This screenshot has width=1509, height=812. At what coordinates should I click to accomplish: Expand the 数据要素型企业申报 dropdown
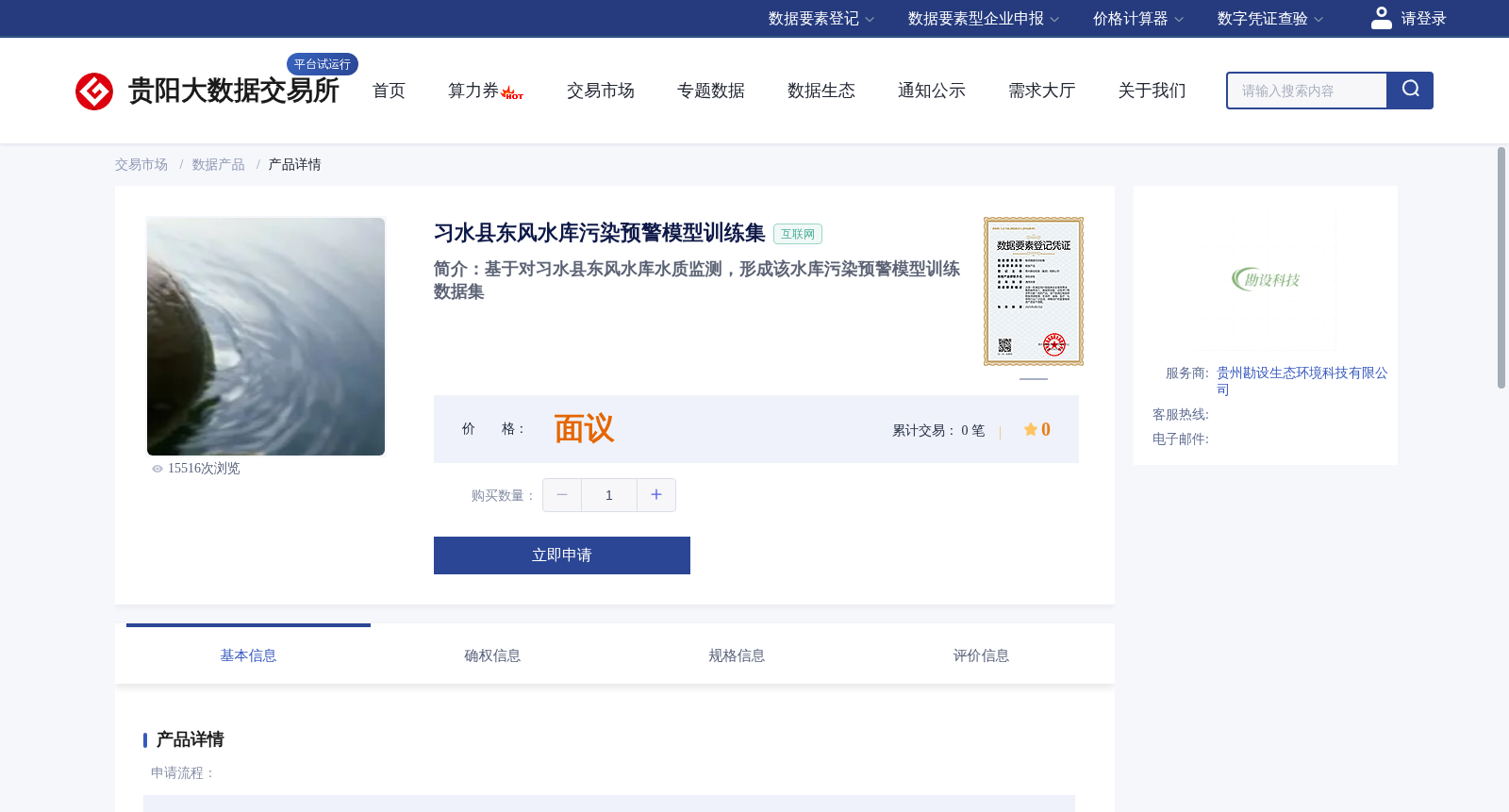(984, 19)
